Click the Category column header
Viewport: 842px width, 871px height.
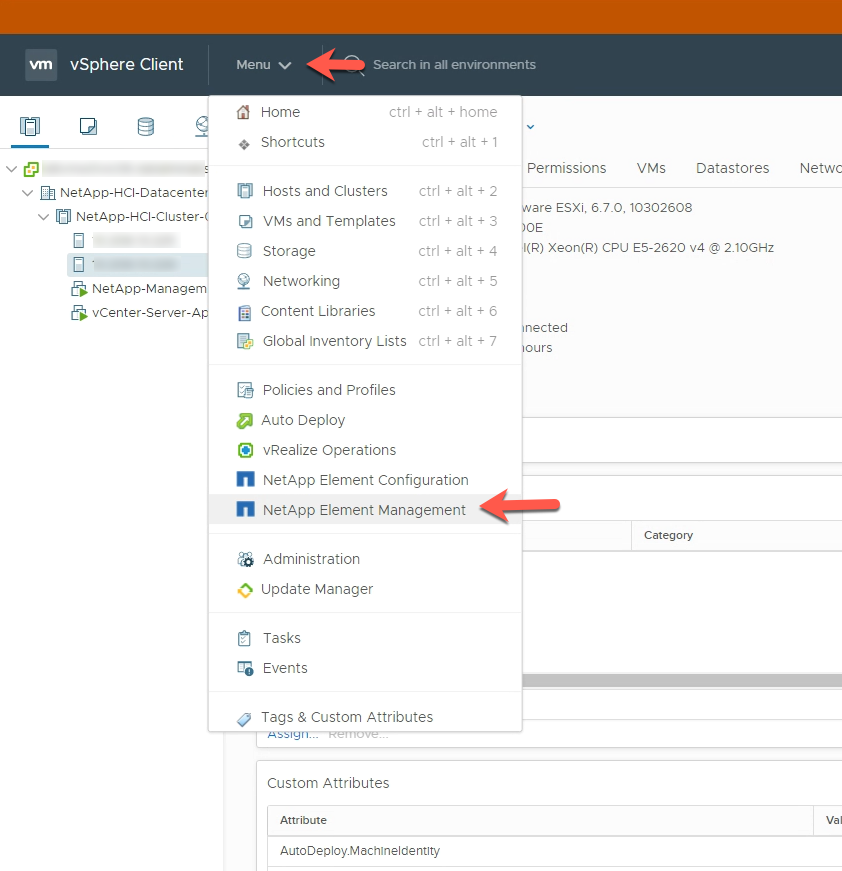(668, 535)
